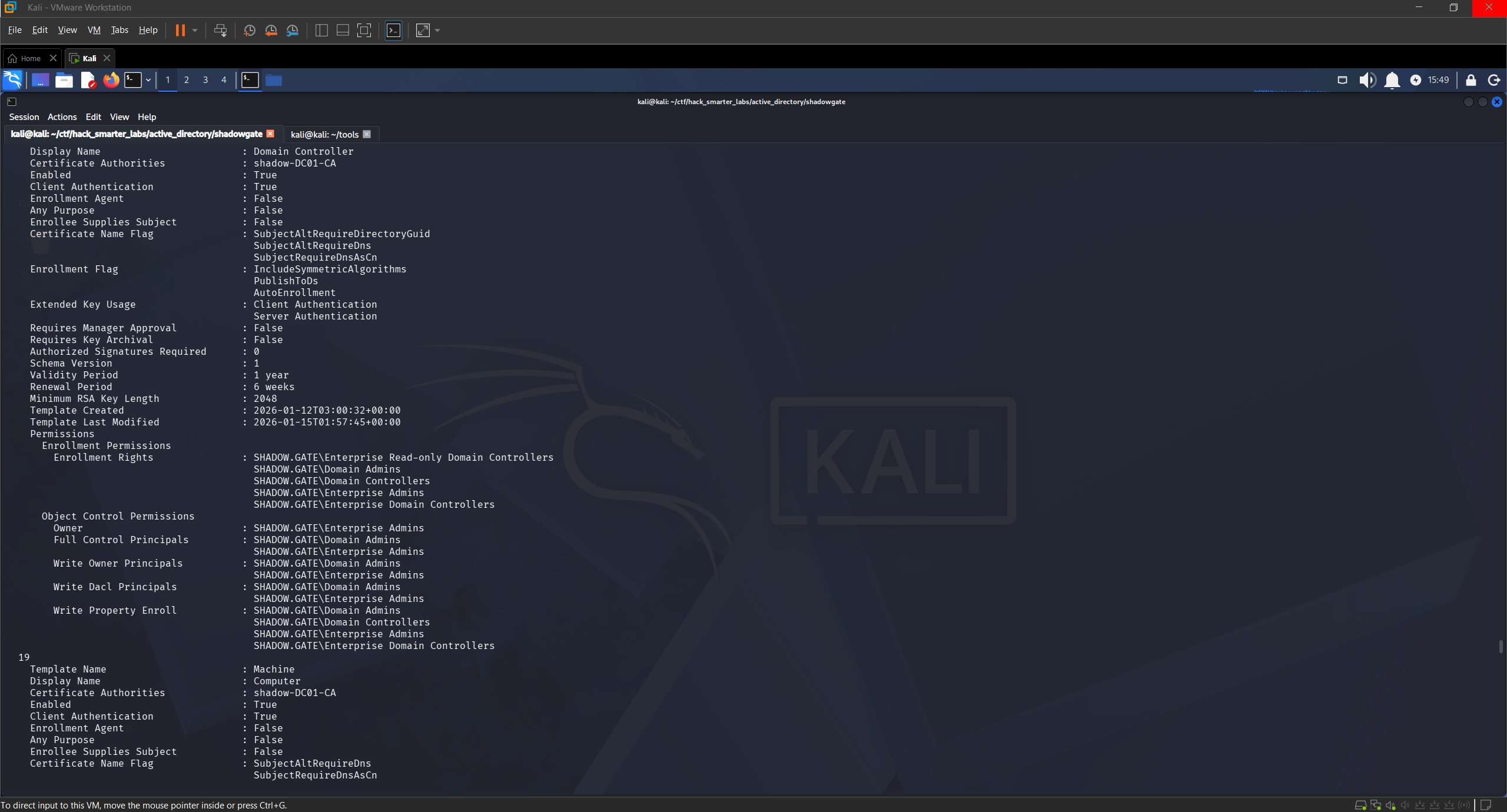This screenshot has height=812, width=1507.
Task: Click the 'Machine' template name value
Action: pos(274,669)
